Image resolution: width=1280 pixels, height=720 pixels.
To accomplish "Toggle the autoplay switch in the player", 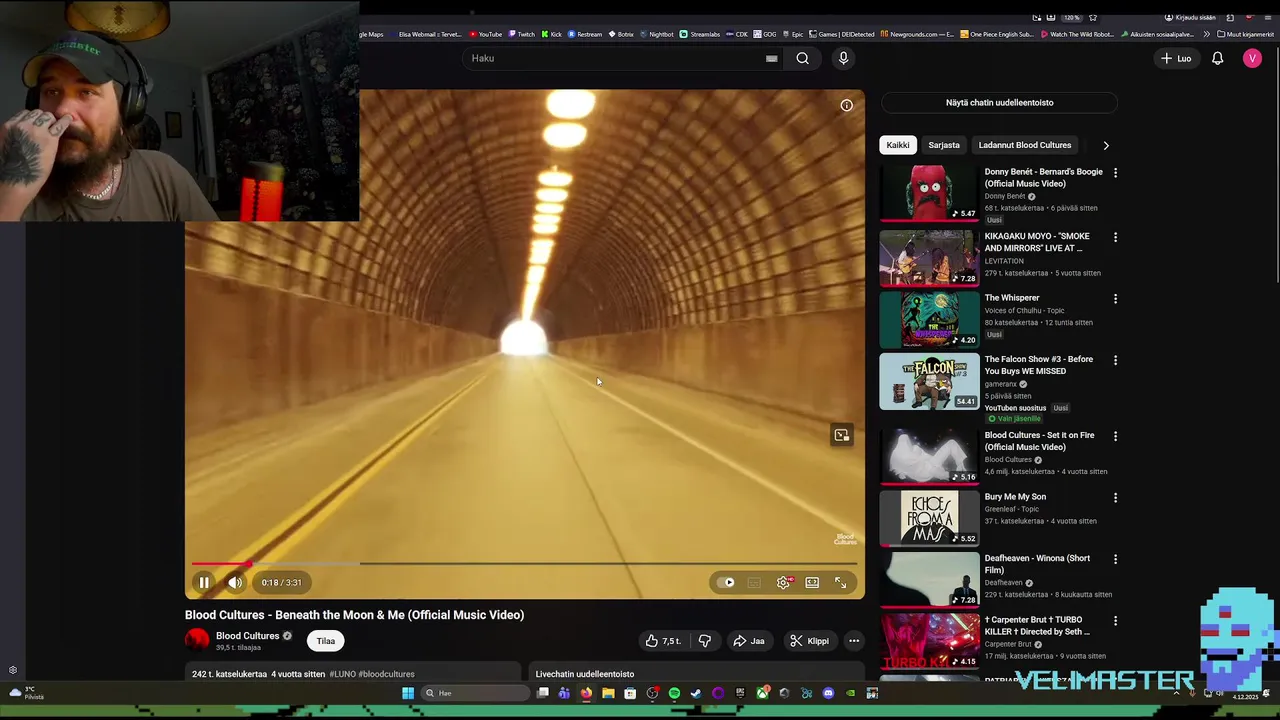I will point(725,582).
